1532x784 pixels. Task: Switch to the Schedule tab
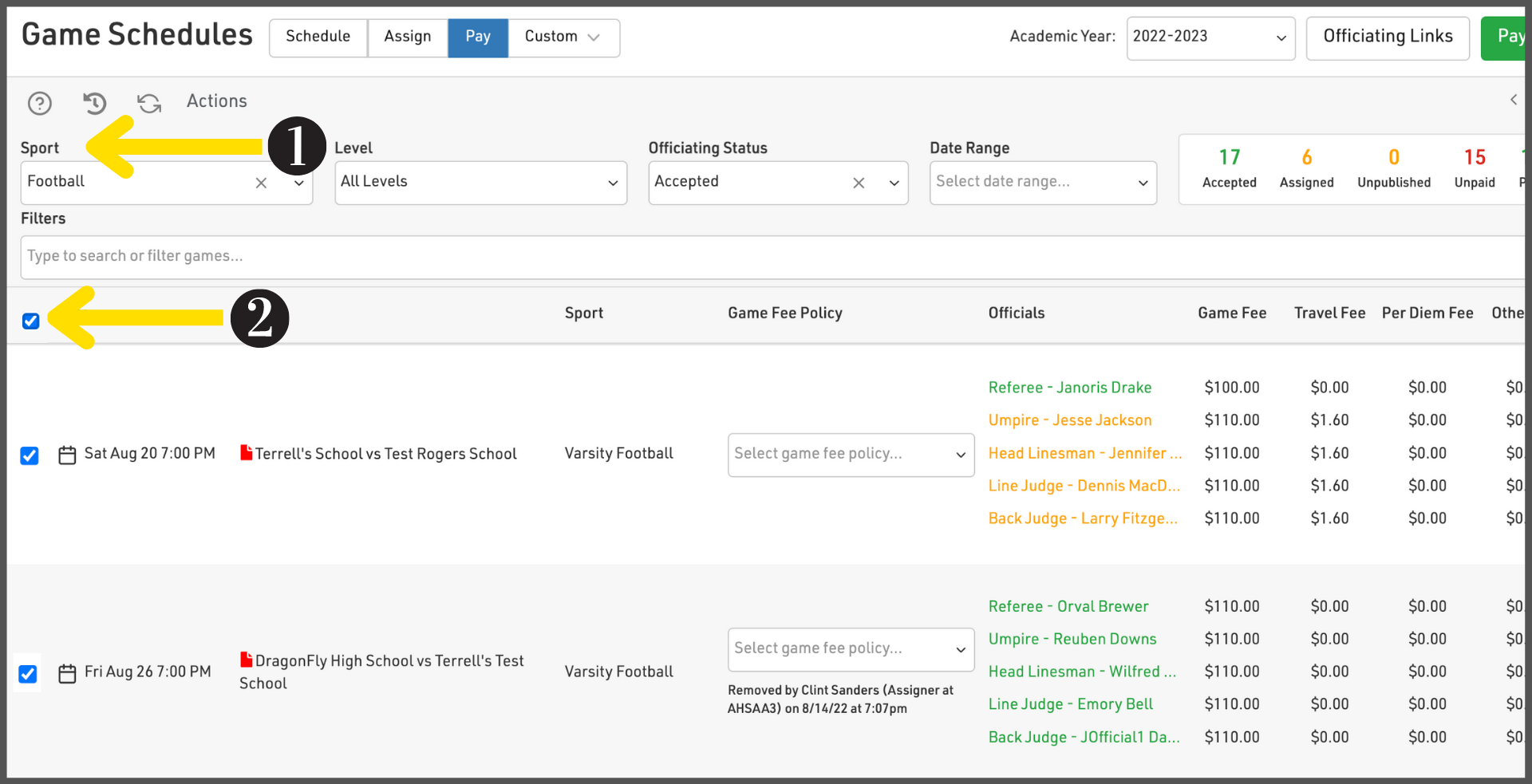click(318, 37)
